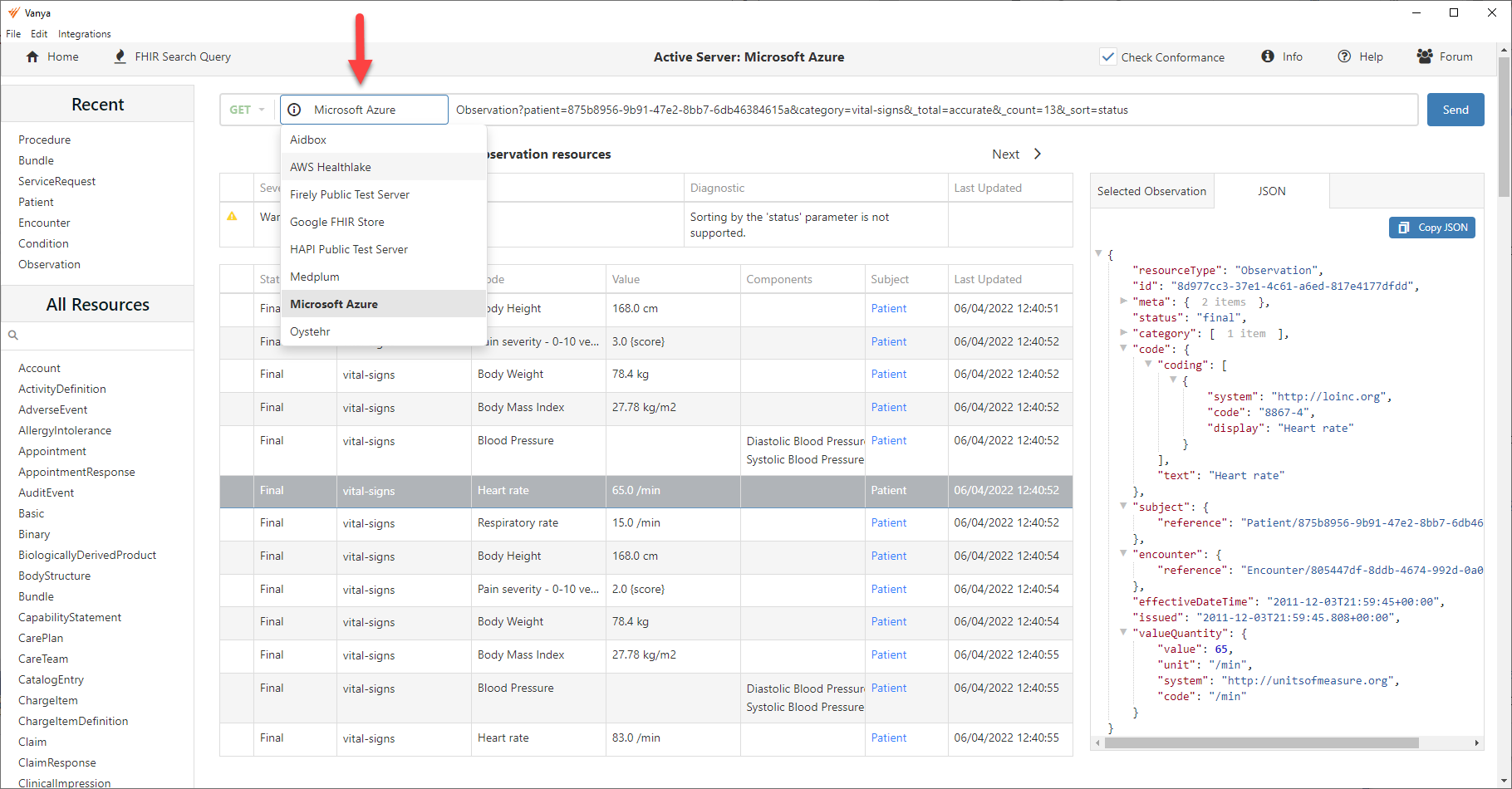Collapse the "code" node in JSON

pos(1123,349)
